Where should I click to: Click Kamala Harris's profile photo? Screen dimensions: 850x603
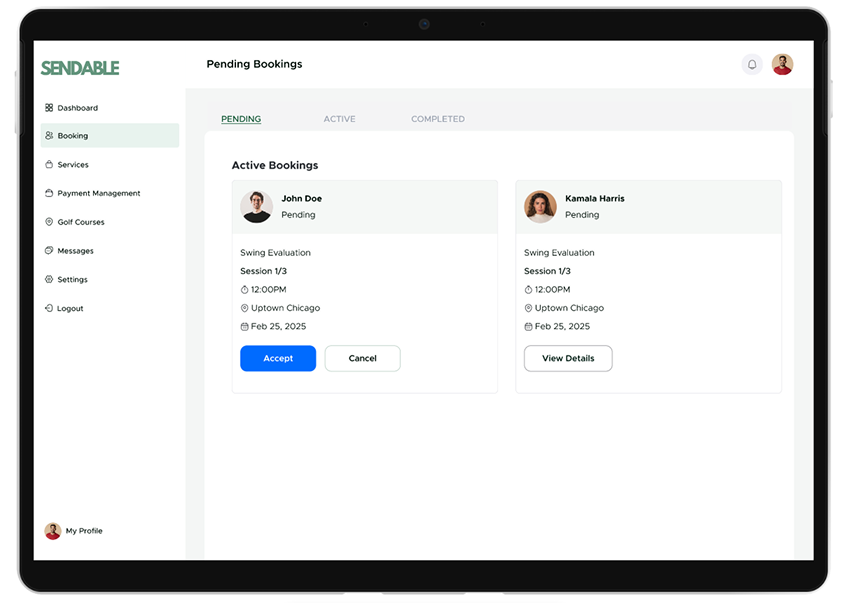(x=540, y=207)
